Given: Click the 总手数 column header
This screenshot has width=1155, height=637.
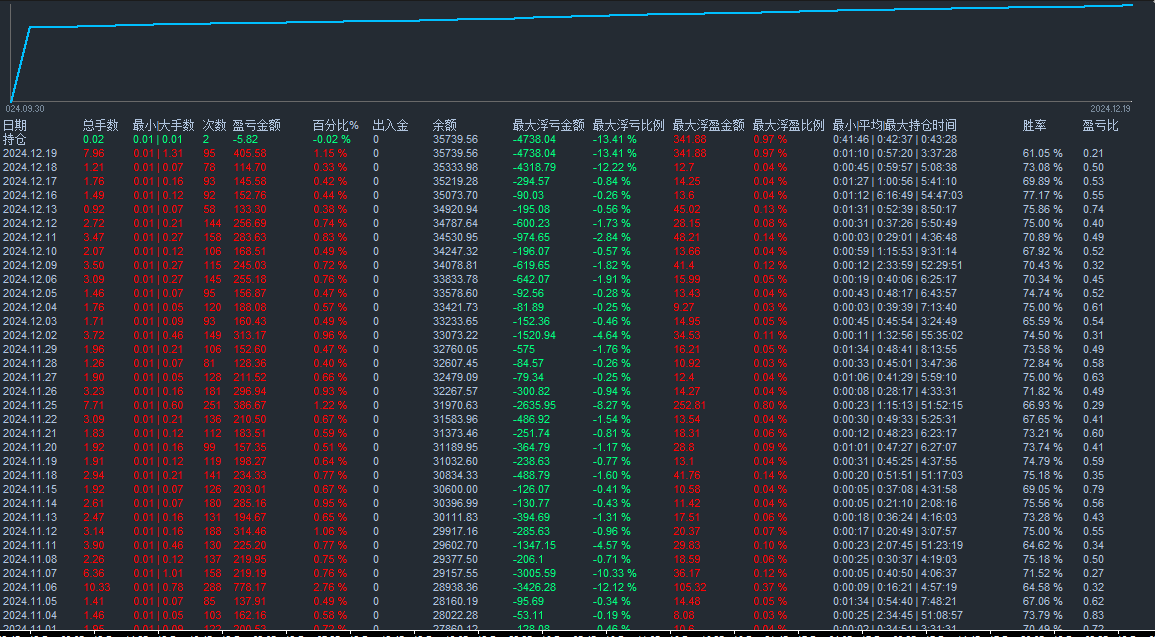Looking at the screenshot, I should click(100, 125).
